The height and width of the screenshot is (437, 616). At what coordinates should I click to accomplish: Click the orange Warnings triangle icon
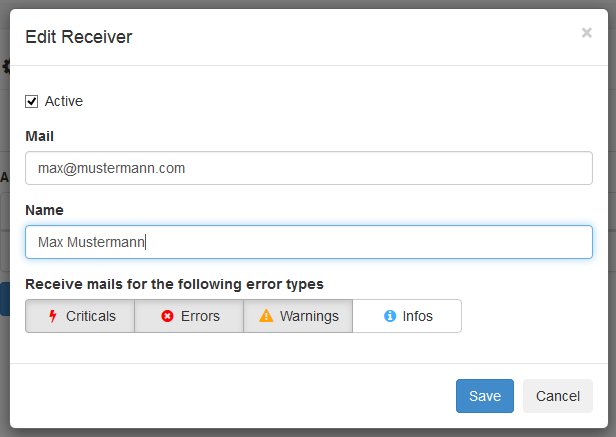point(266,316)
